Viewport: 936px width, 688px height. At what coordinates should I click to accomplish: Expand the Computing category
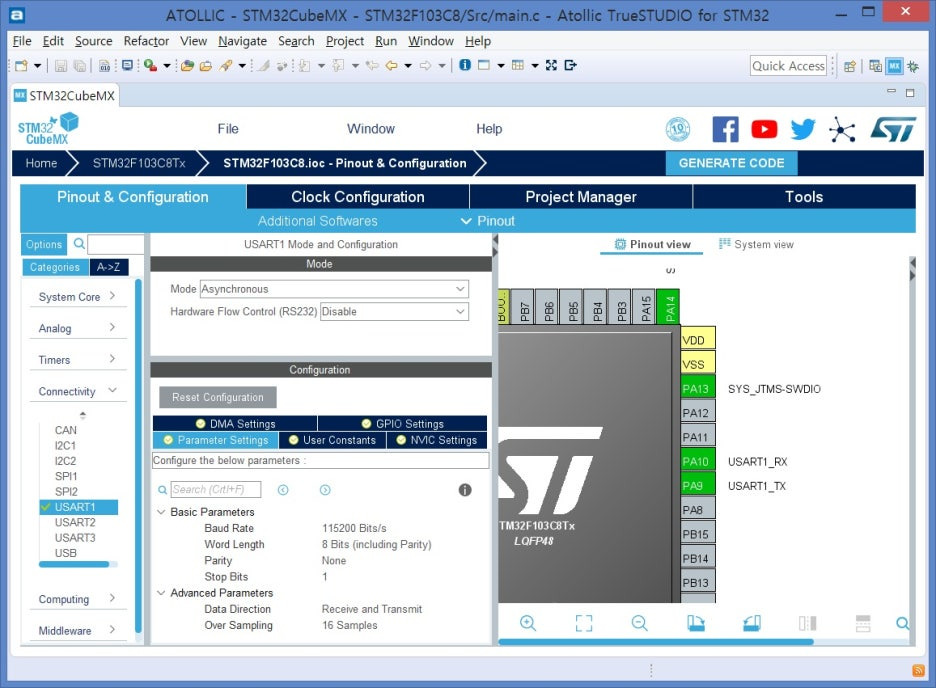click(78, 599)
